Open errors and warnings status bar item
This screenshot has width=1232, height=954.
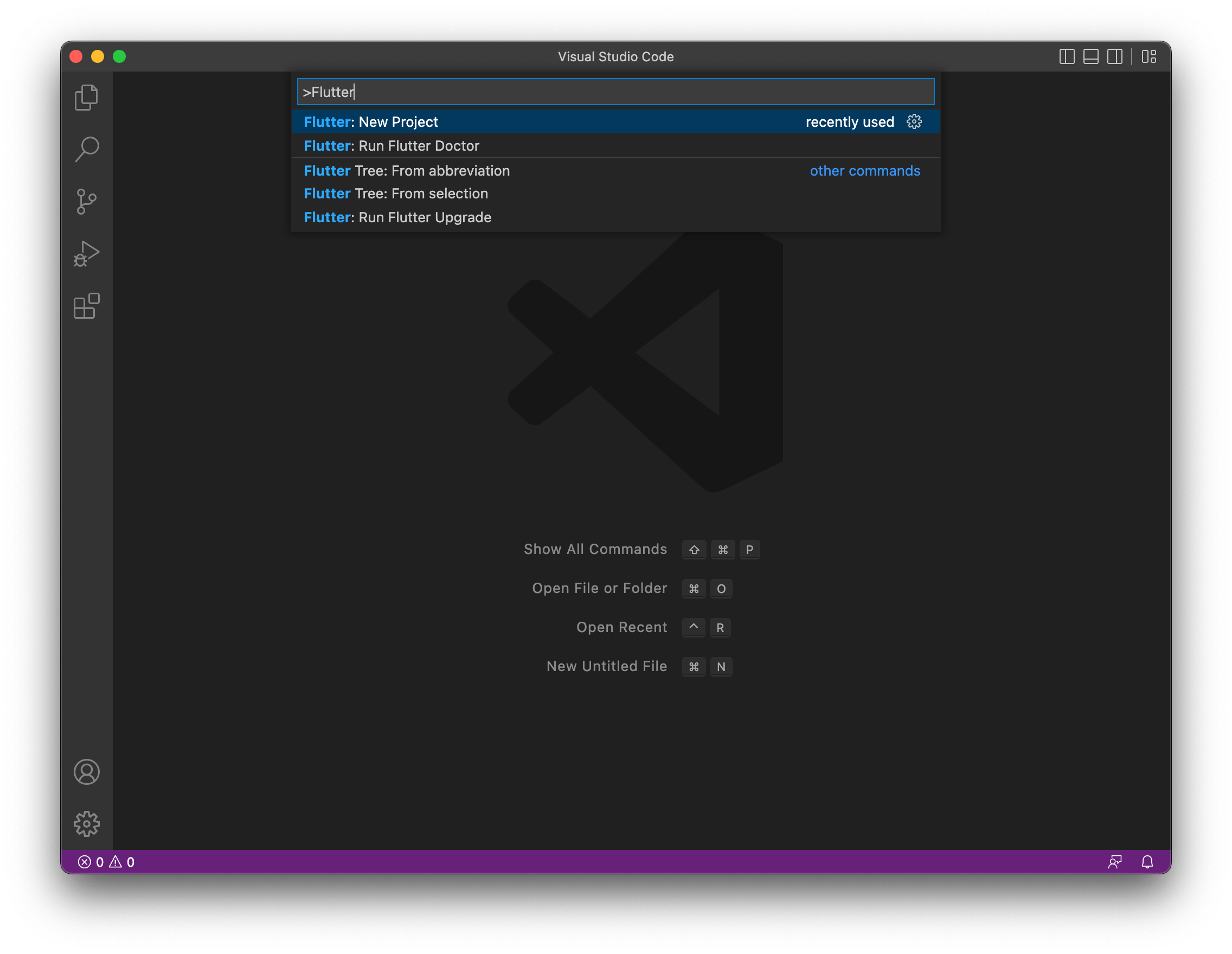[x=106, y=861]
